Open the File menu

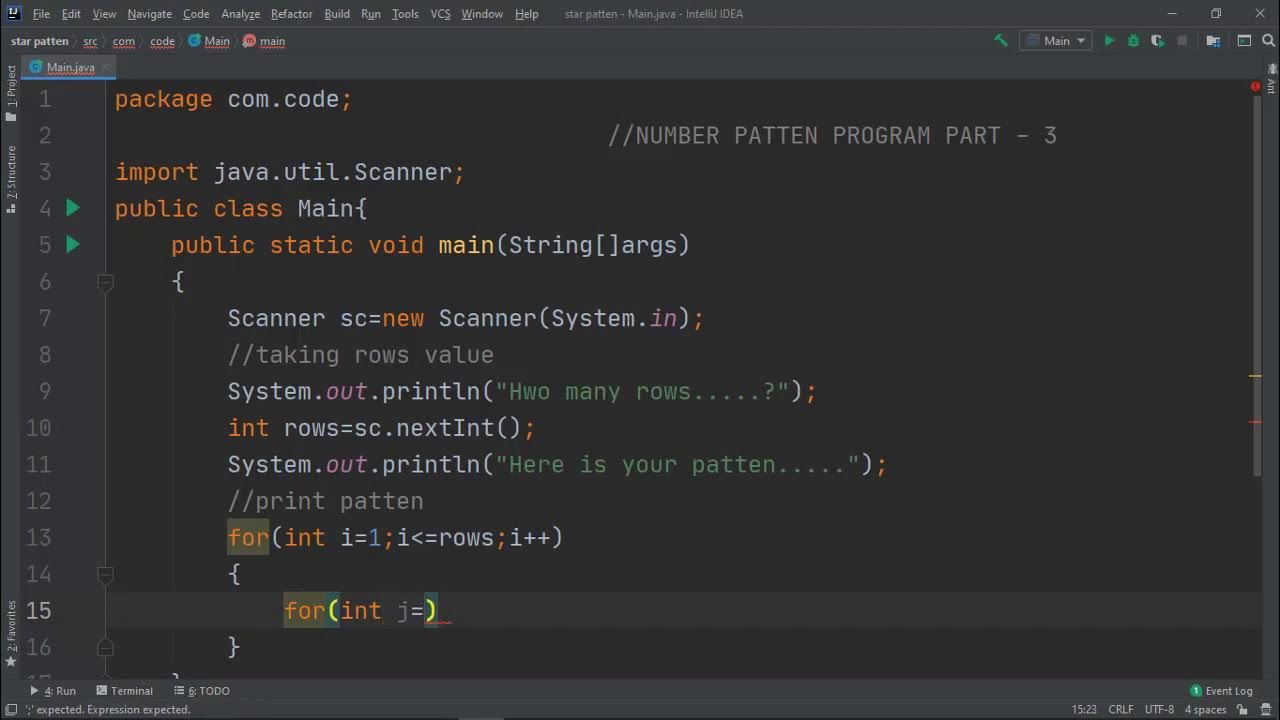(x=41, y=14)
